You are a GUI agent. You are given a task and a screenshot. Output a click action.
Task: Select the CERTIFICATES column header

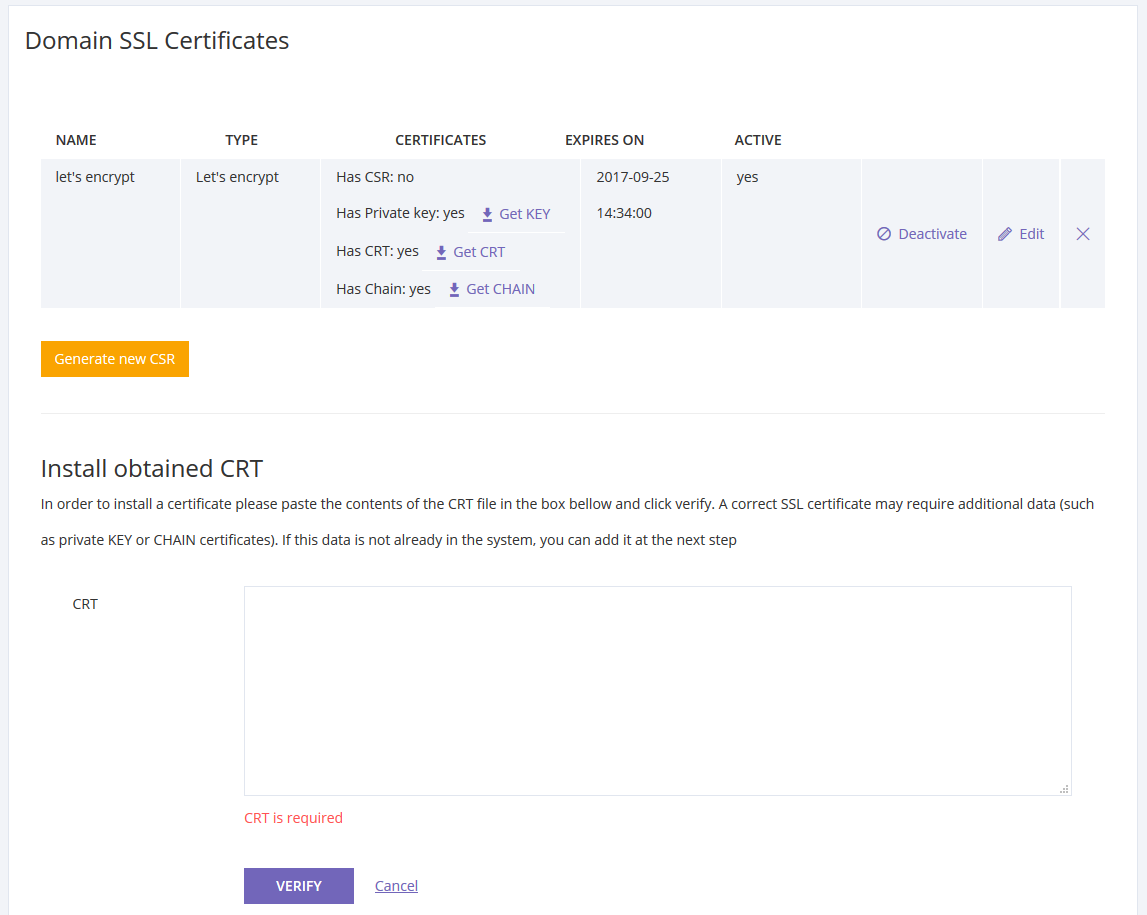(440, 140)
